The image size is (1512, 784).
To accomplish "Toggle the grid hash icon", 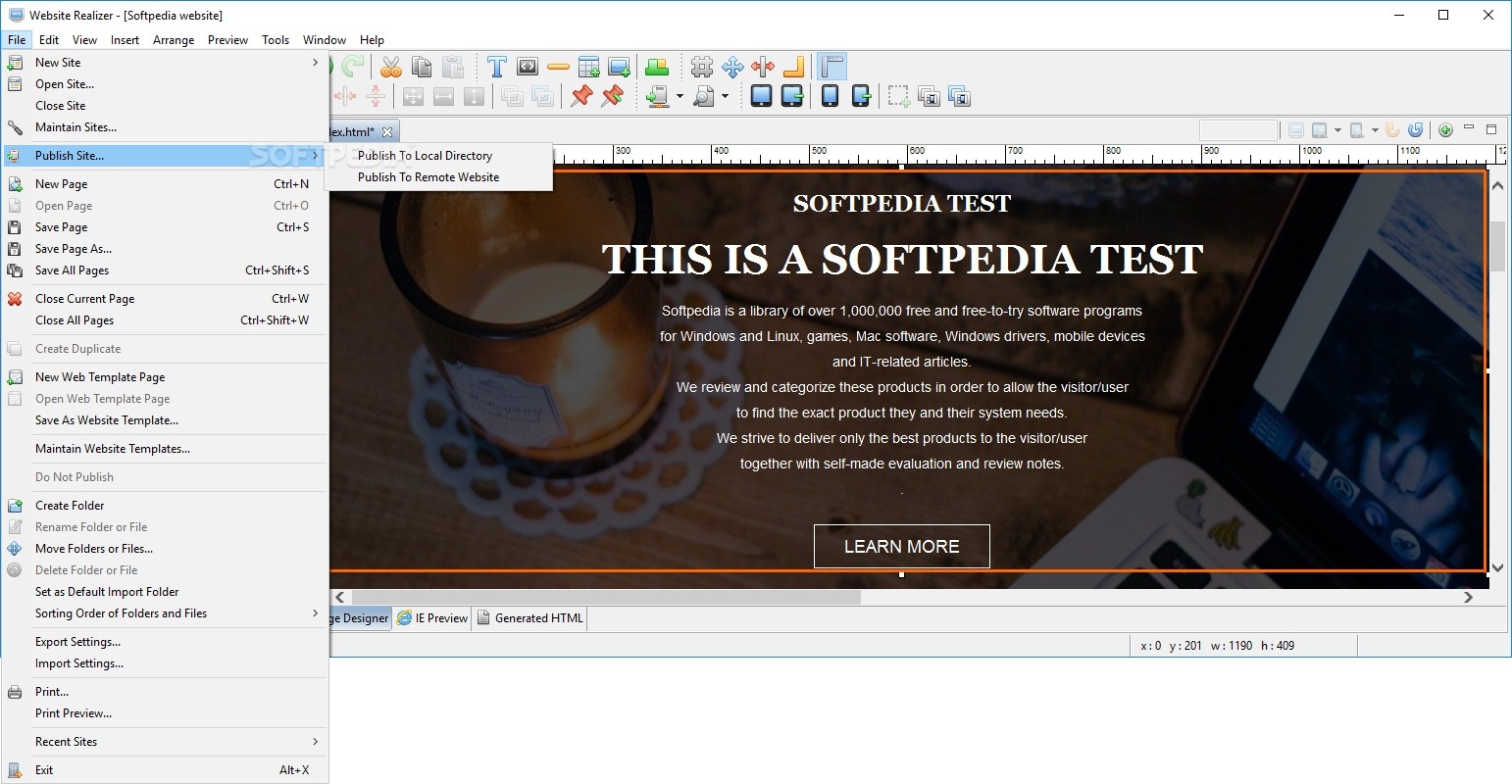I will coord(702,67).
